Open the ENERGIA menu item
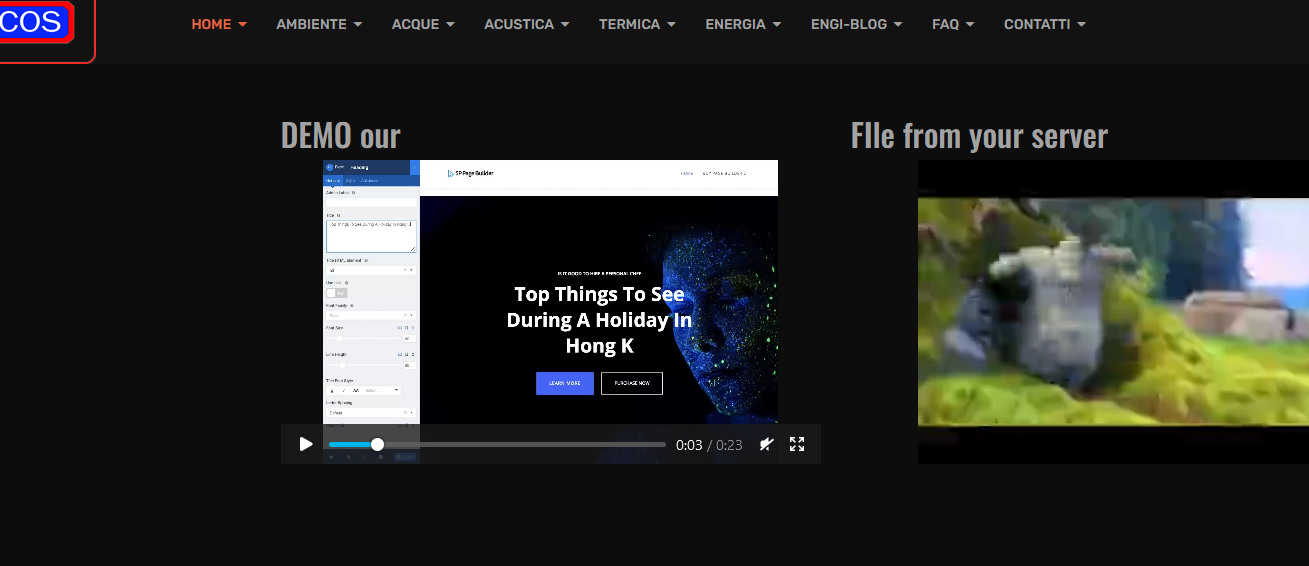This screenshot has height=566, width=1309. (743, 24)
